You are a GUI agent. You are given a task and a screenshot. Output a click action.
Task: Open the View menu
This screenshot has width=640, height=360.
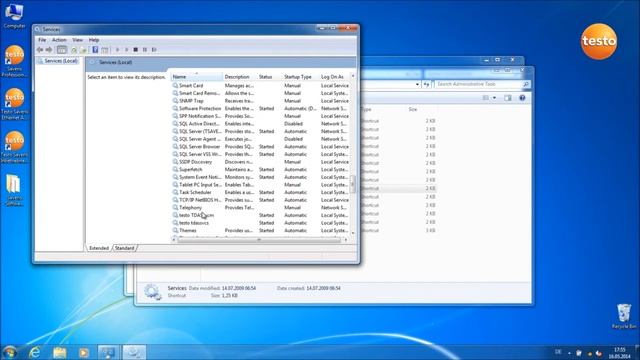77,40
